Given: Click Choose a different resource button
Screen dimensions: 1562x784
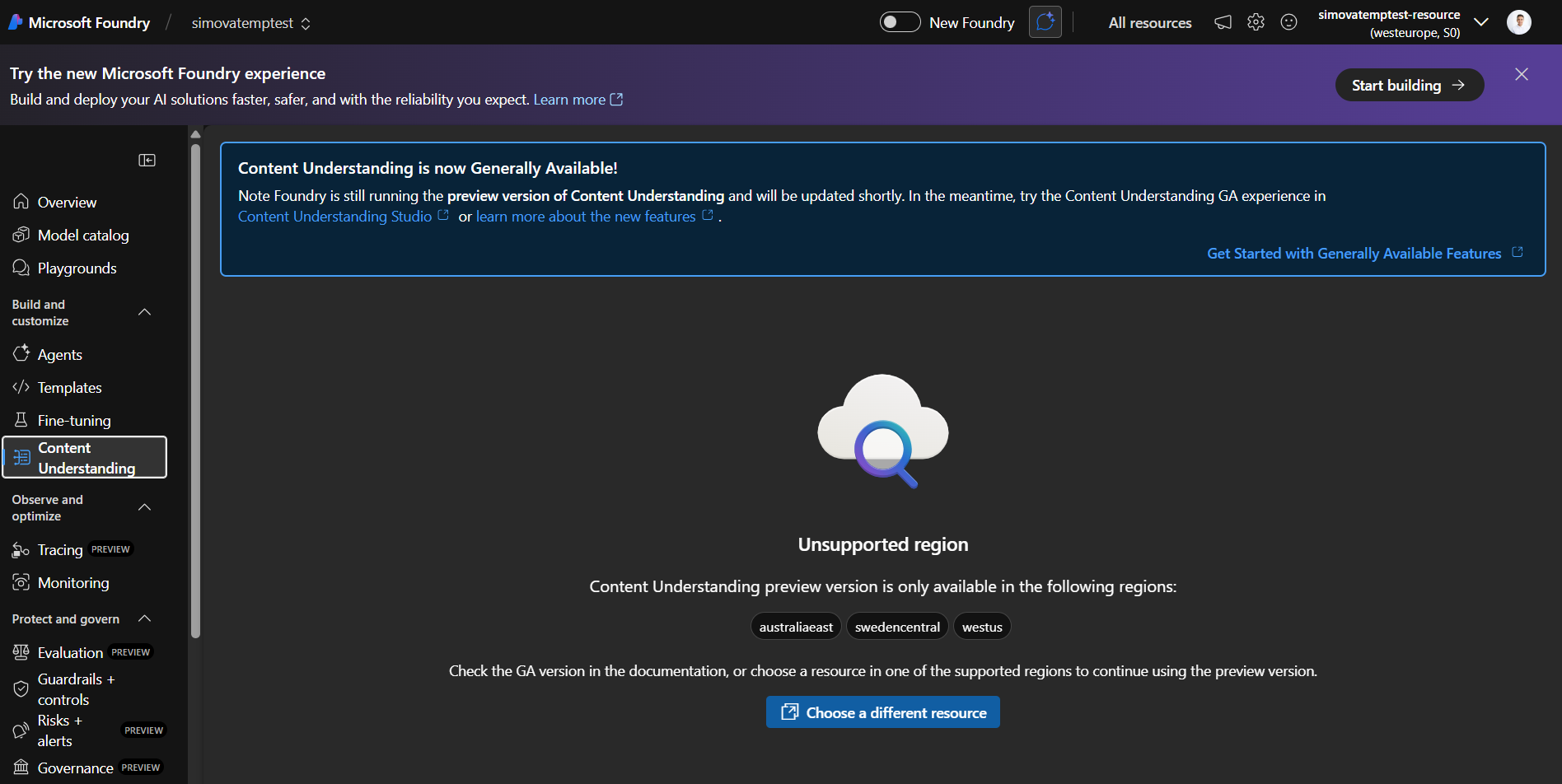Looking at the screenshot, I should pos(883,712).
